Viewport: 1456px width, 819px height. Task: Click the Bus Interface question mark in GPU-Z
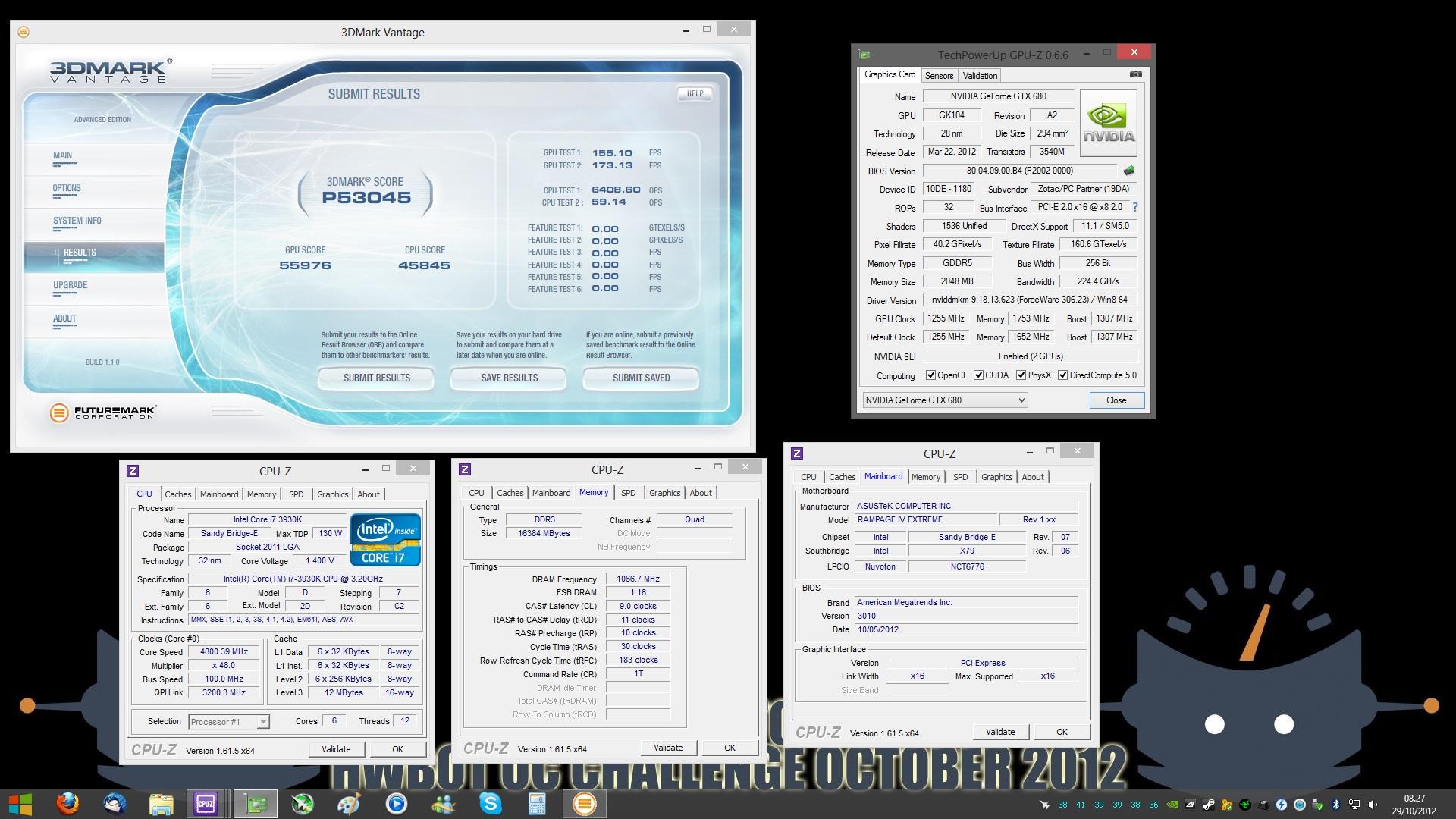coord(1134,207)
